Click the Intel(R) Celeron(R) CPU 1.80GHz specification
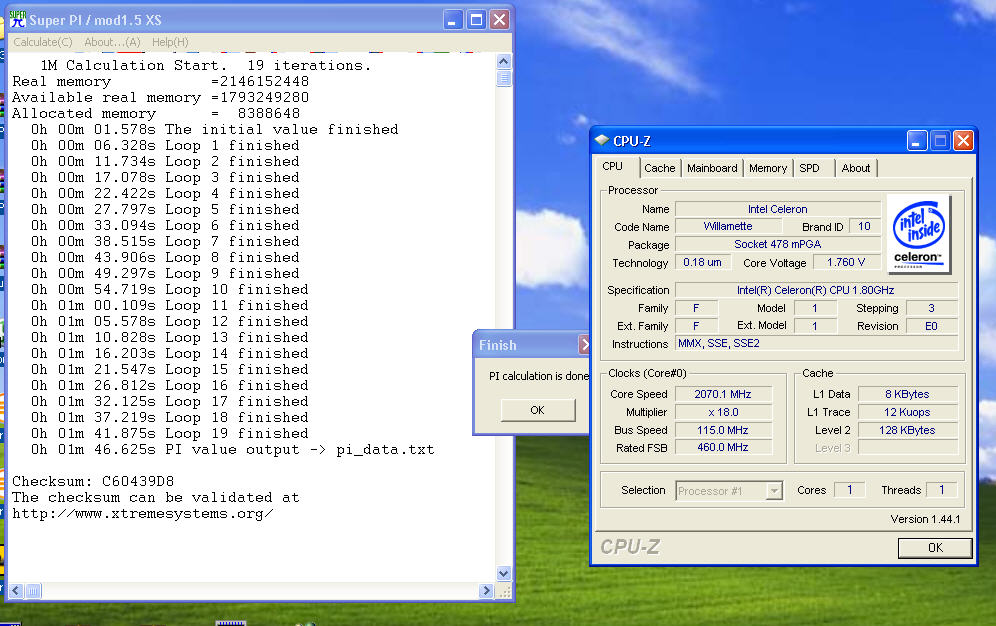Viewport: 996px width, 626px height. click(x=816, y=290)
